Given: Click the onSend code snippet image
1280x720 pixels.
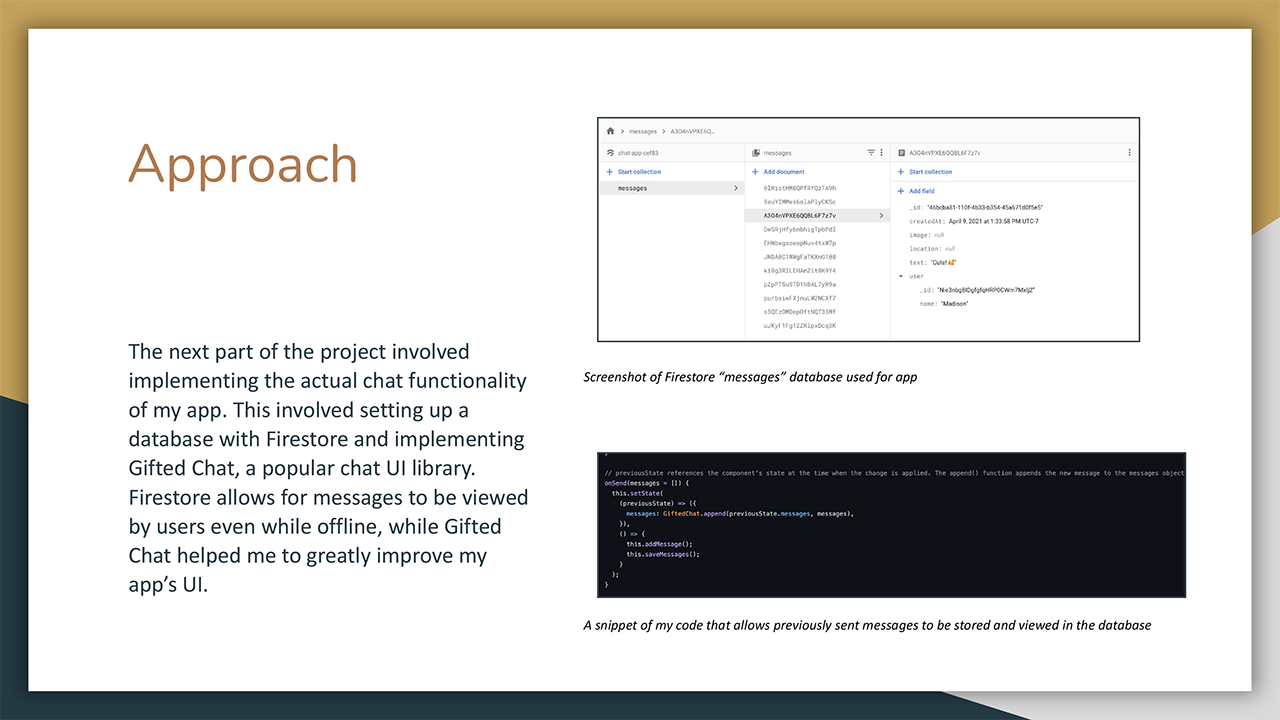Looking at the screenshot, I should coord(891,525).
